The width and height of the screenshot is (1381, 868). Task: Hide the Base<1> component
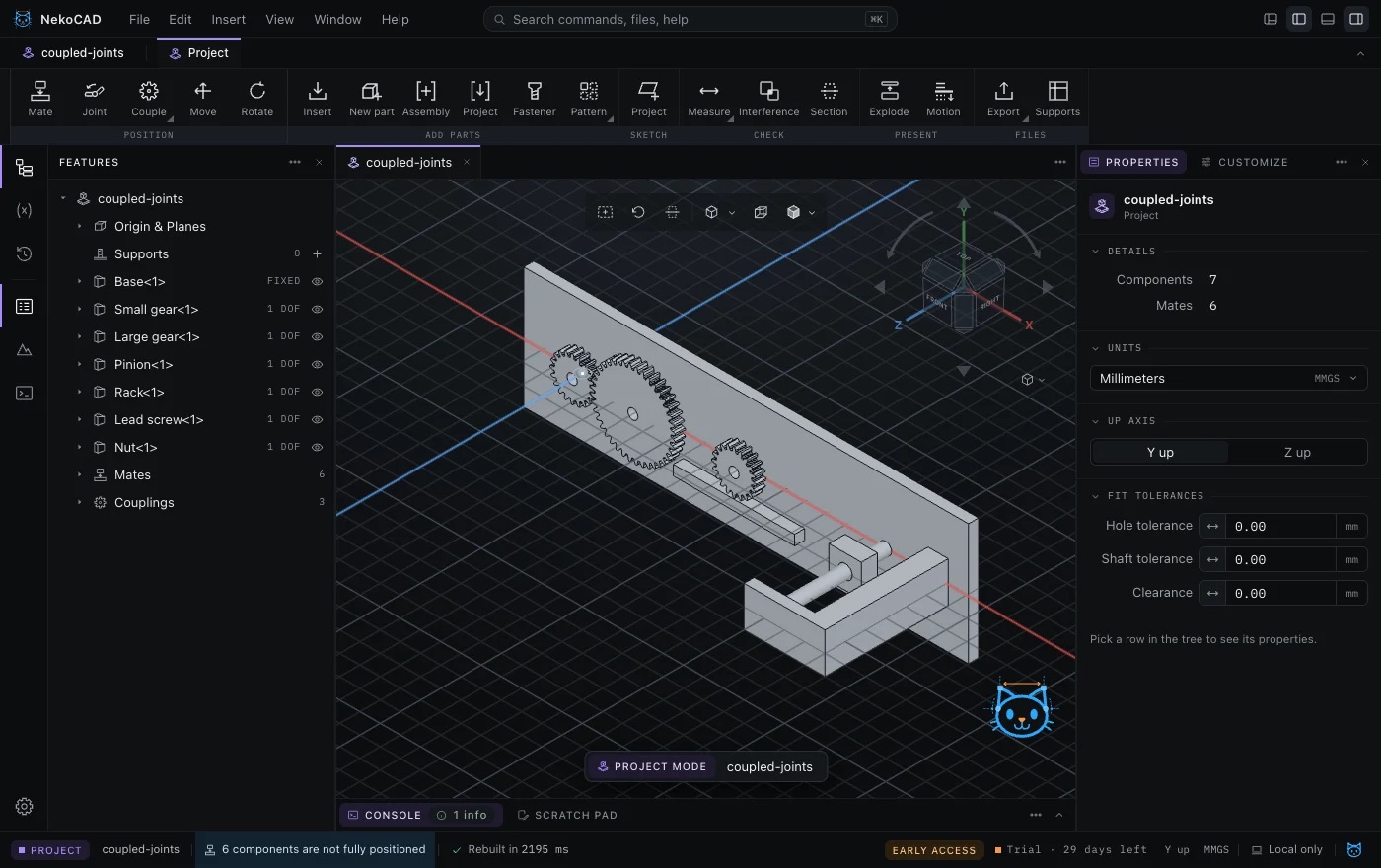(318, 281)
